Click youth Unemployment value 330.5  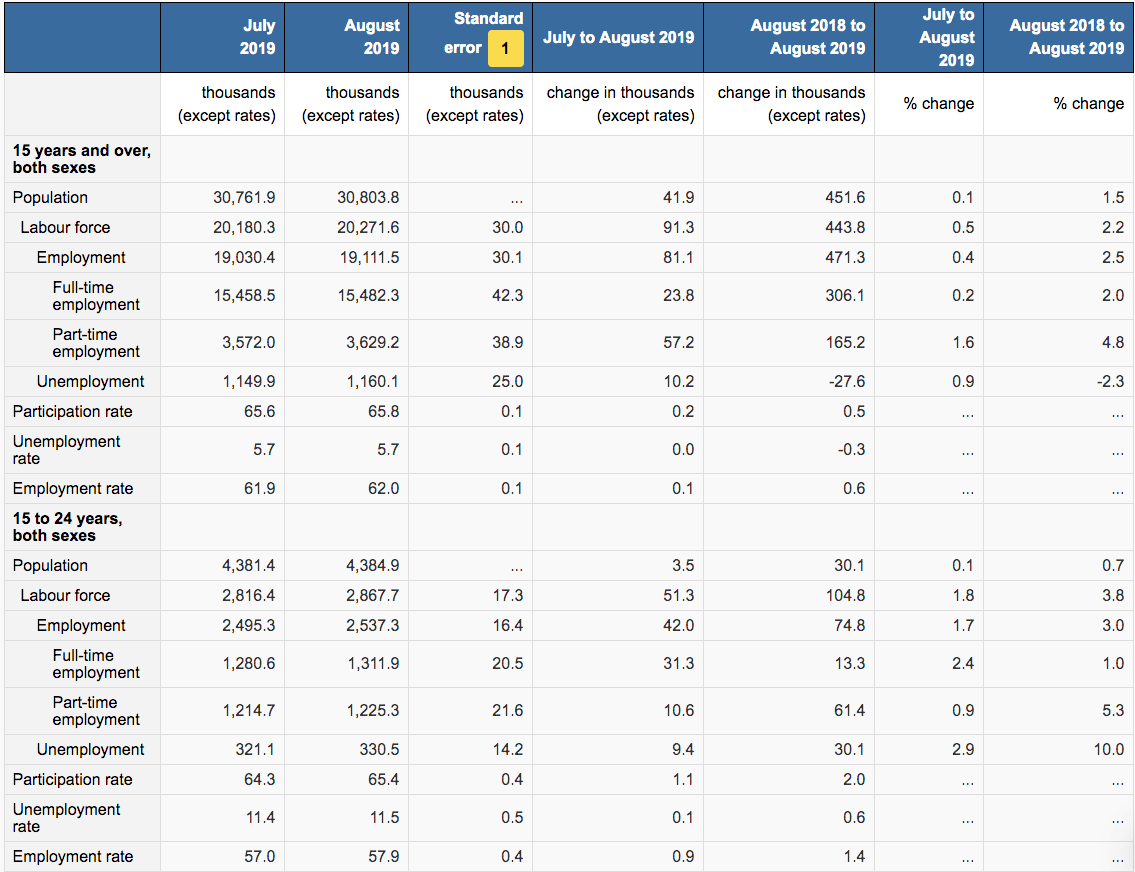pyautogui.click(x=379, y=750)
